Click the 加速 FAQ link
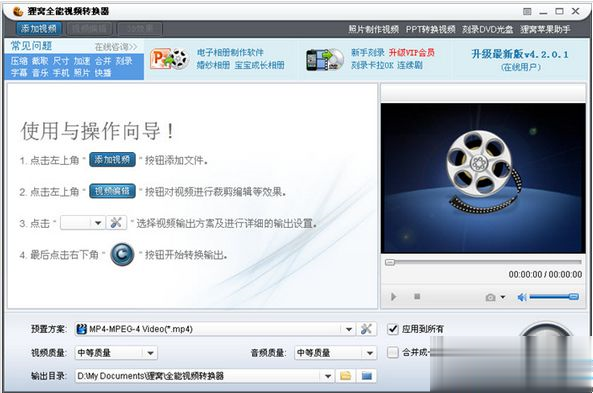Image resolution: width=593 pixels, height=393 pixels. click(x=82, y=61)
